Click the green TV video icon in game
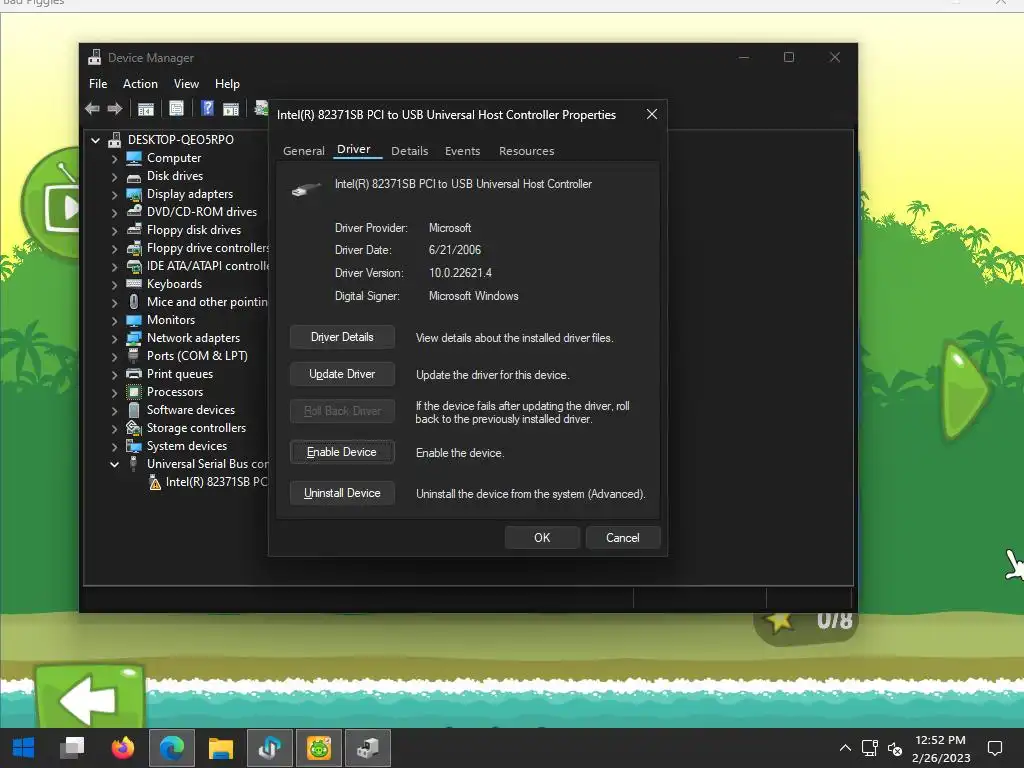Image resolution: width=1024 pixels, height=768 pixels. point(50,204)
